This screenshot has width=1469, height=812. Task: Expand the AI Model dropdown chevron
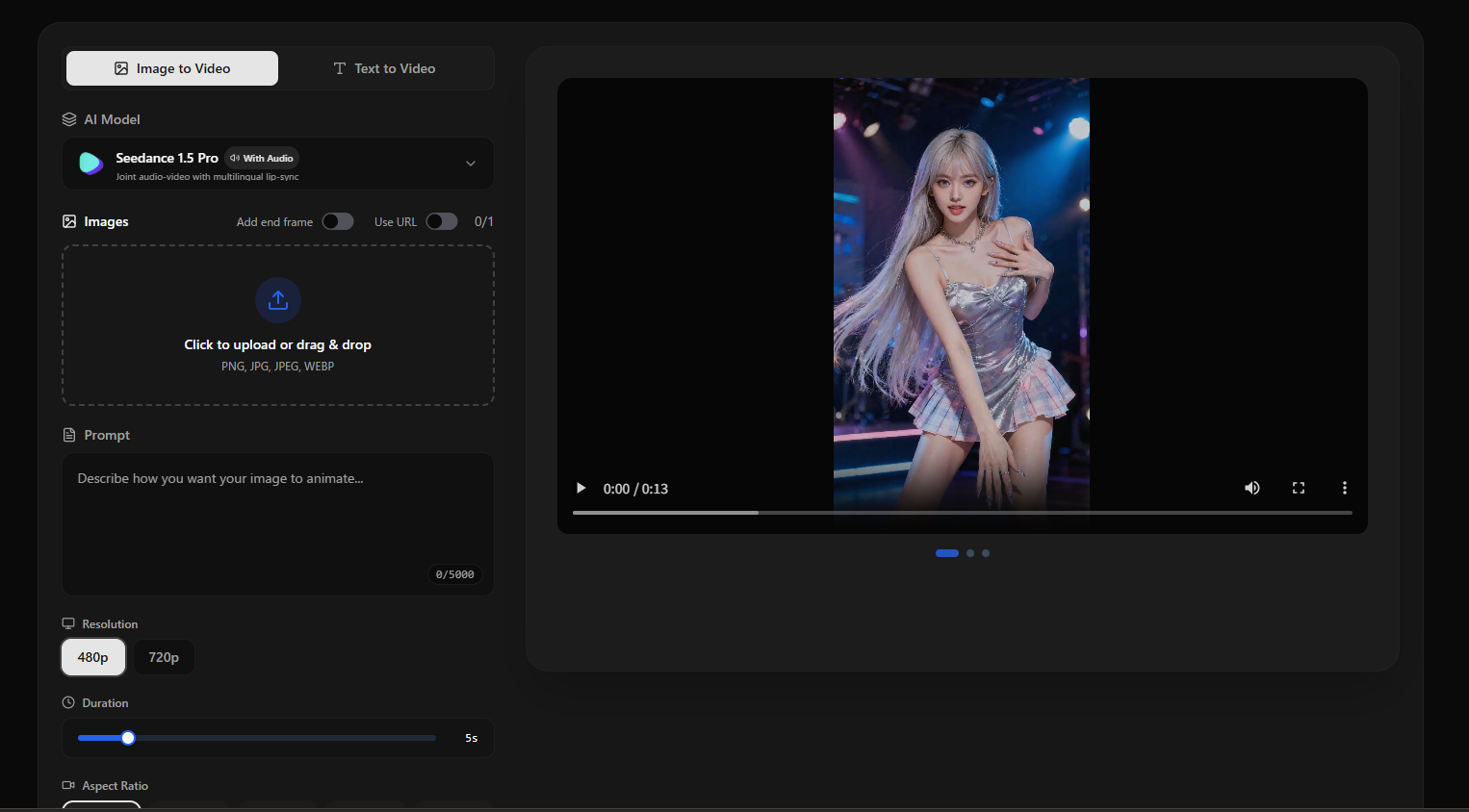tap(471, 164)
